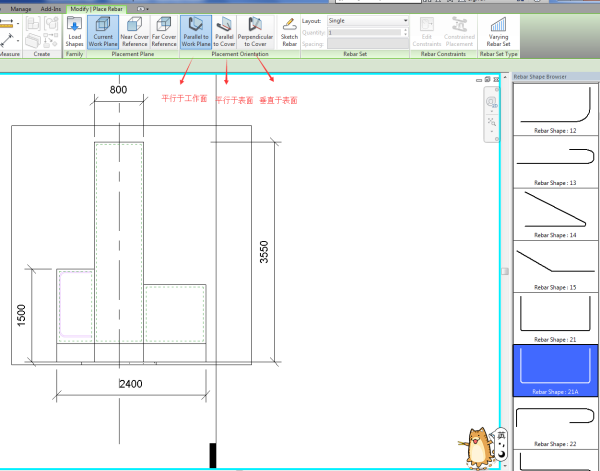This screenshot has height=471, width=600.
Task: Select Rebar Shape : 22 thumbnail
Action: pos(555,423)
